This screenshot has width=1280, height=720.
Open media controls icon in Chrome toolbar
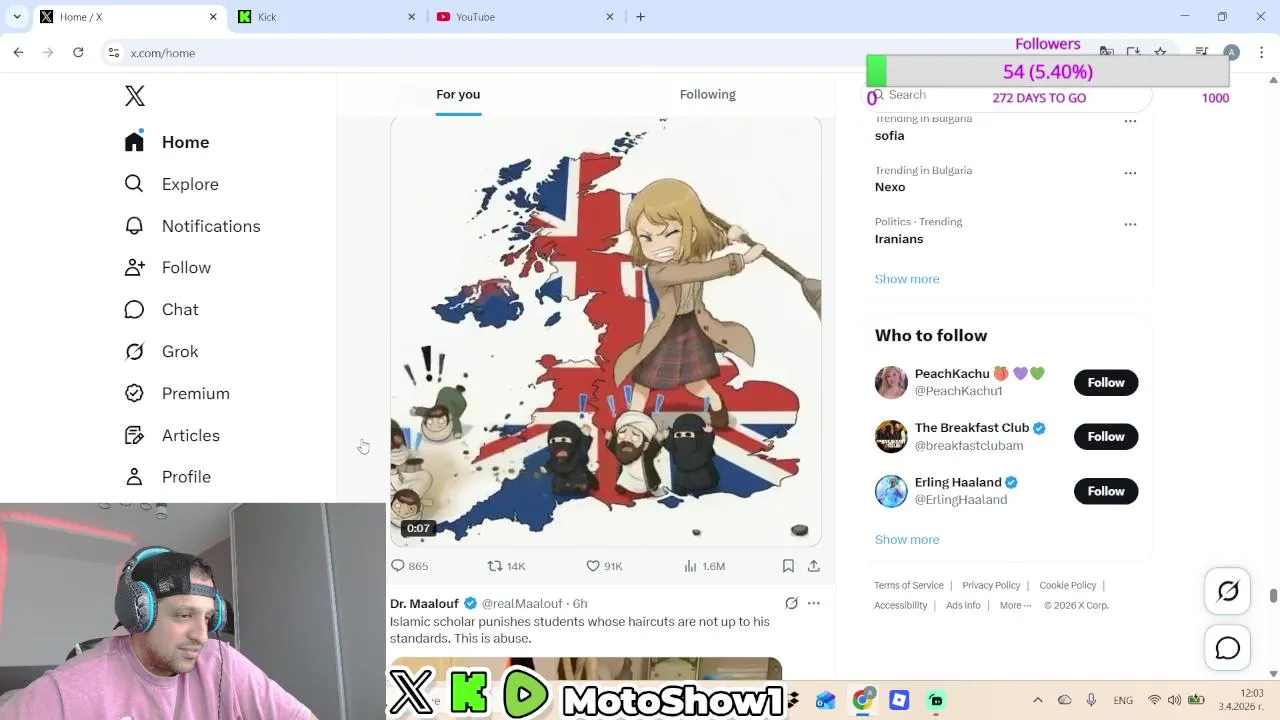(x=1202, y=52)
